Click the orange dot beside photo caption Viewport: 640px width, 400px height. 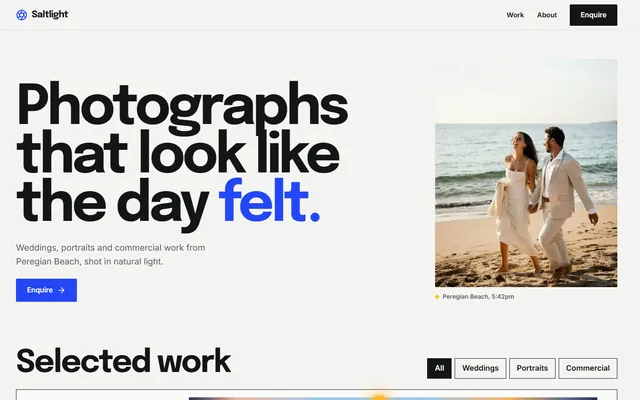(437, 297)
